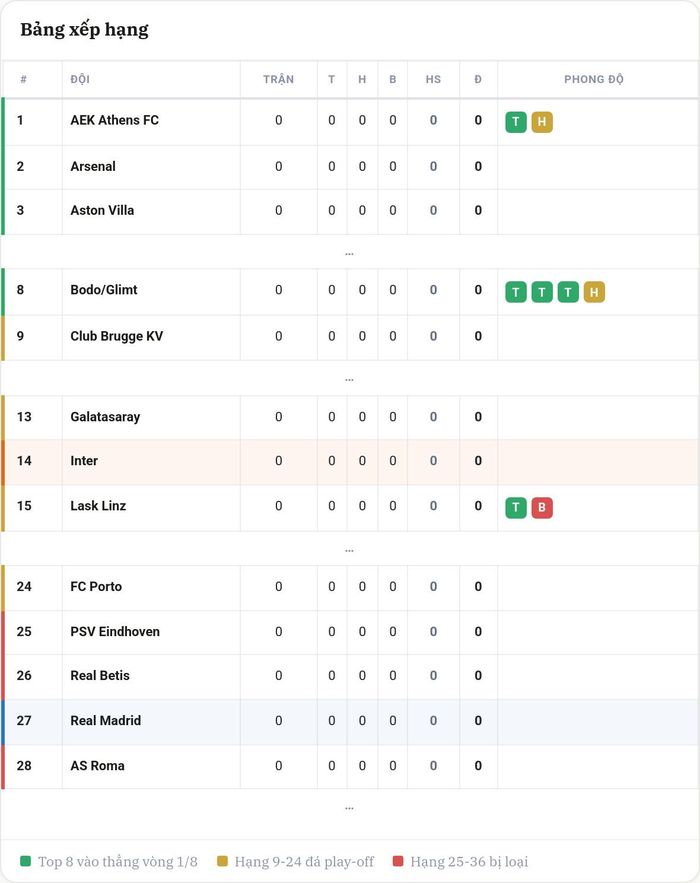This screenshot has height=883, width=700.
Task: Open the Arsenal team link
Action: coord(93,167)
